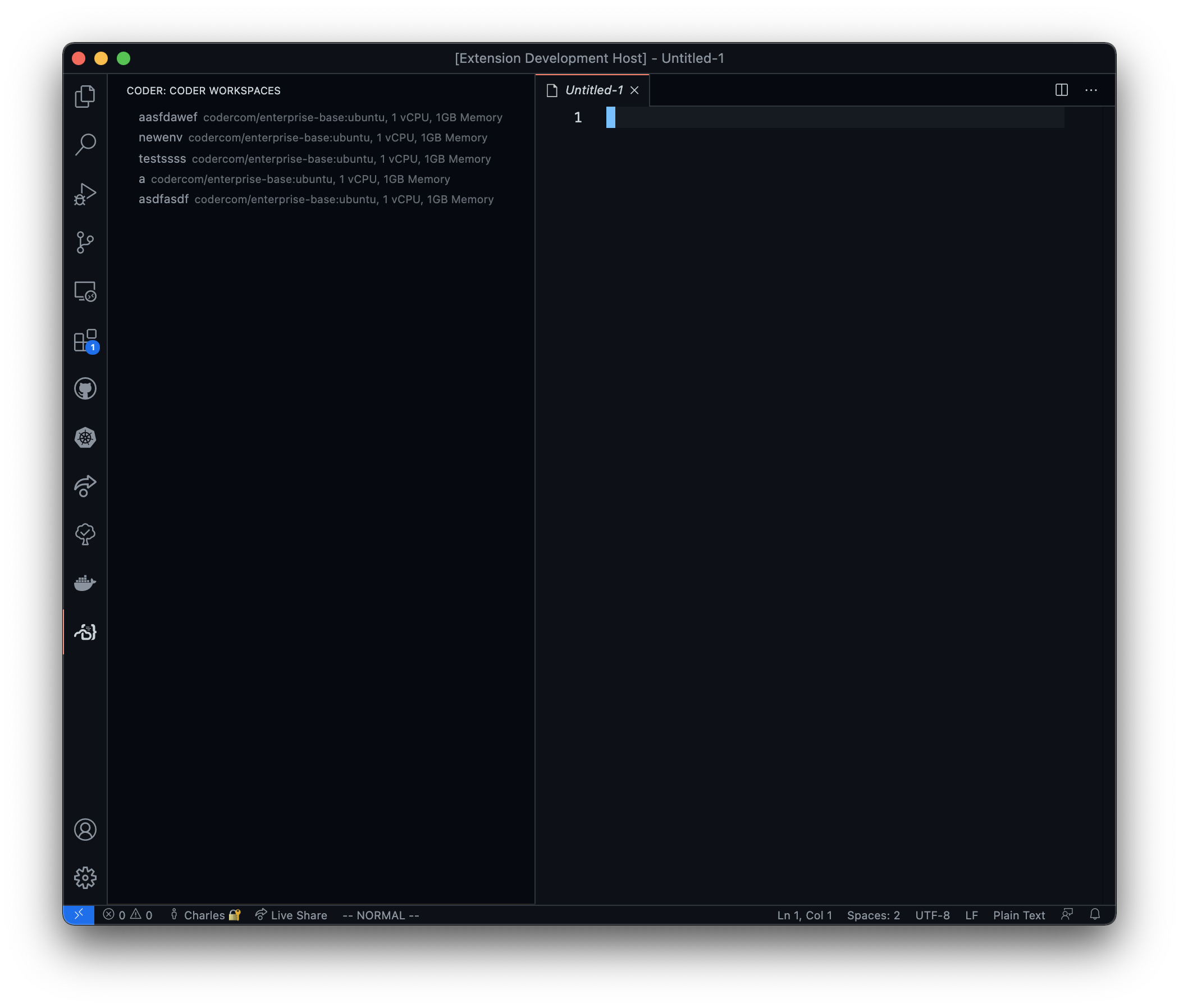Image resolution: width=1179 pixels, height=1008 pixels.
Task: Click into editor line 1
Action: click(835, 117)
